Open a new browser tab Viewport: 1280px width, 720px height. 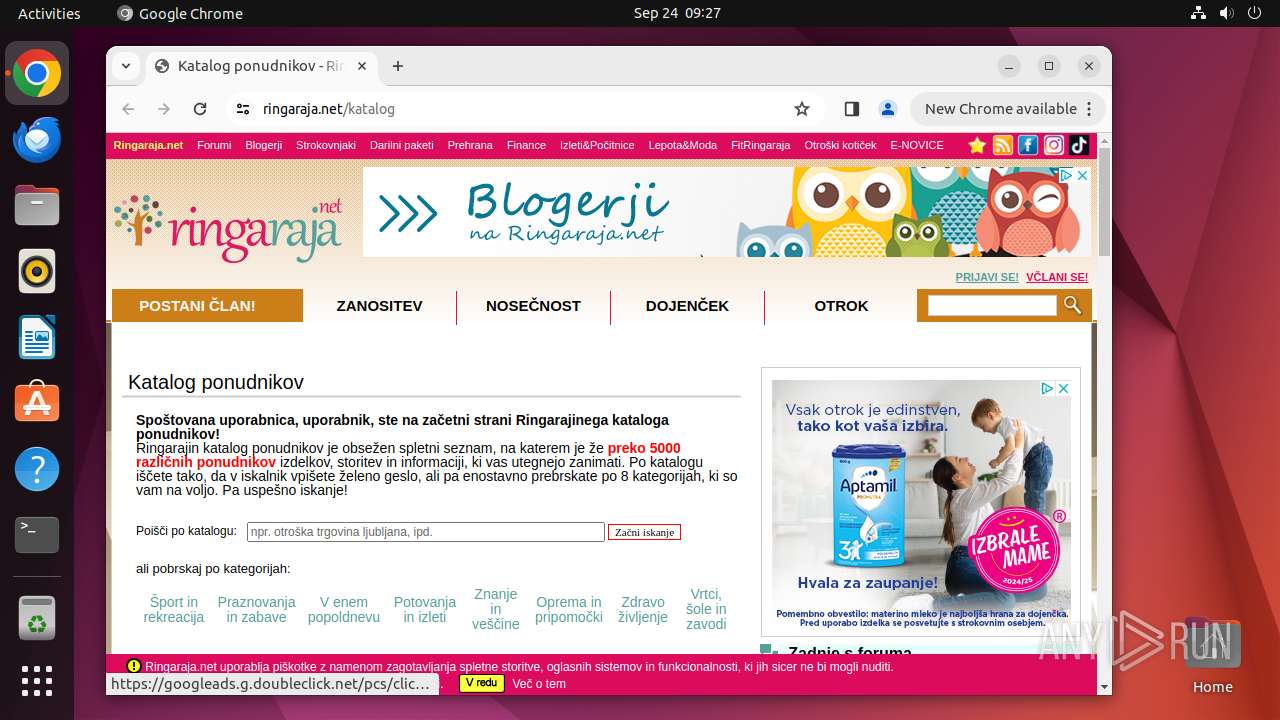(x=398, y=66)
